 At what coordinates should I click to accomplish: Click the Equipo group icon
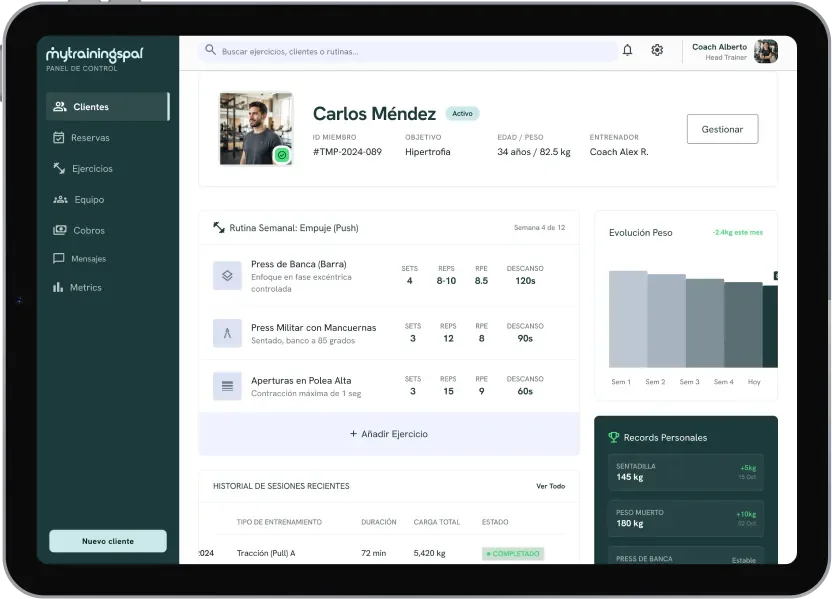[60, 199]
